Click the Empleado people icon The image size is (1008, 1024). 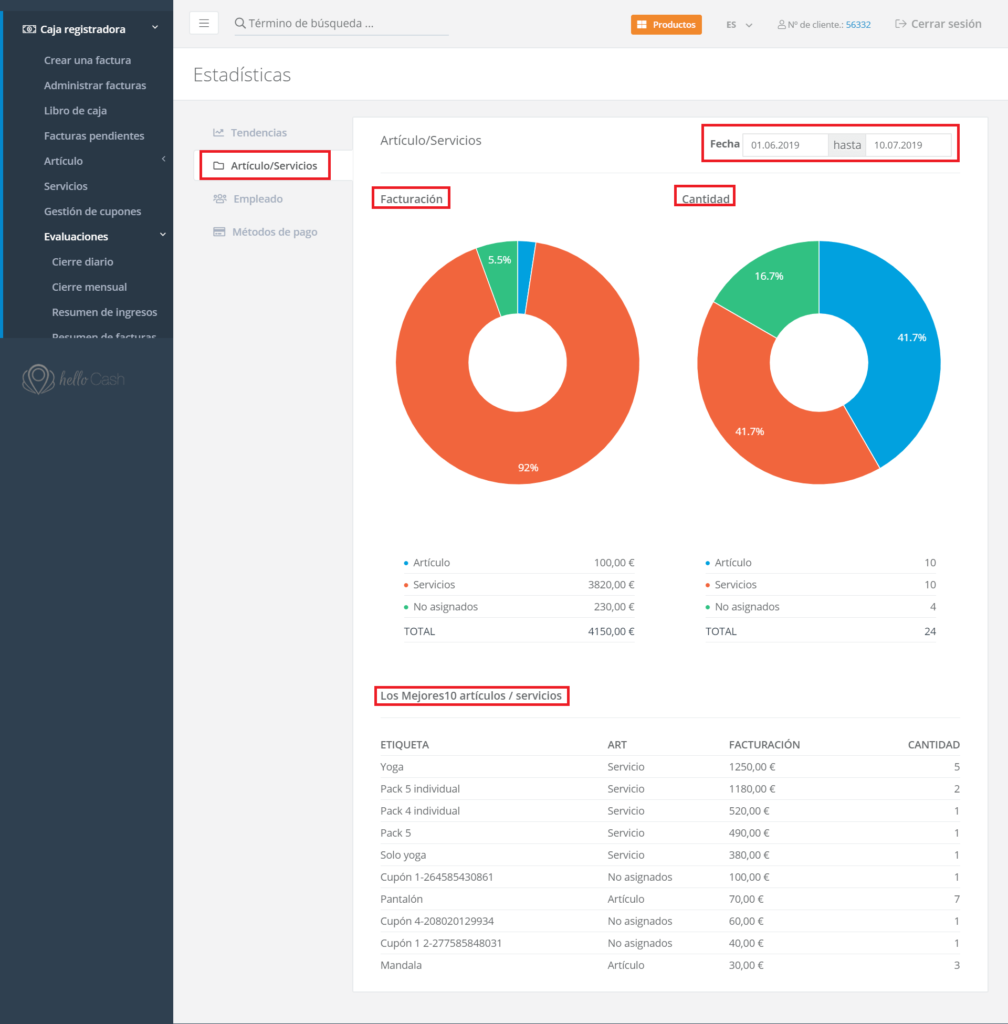click(219, 199)
